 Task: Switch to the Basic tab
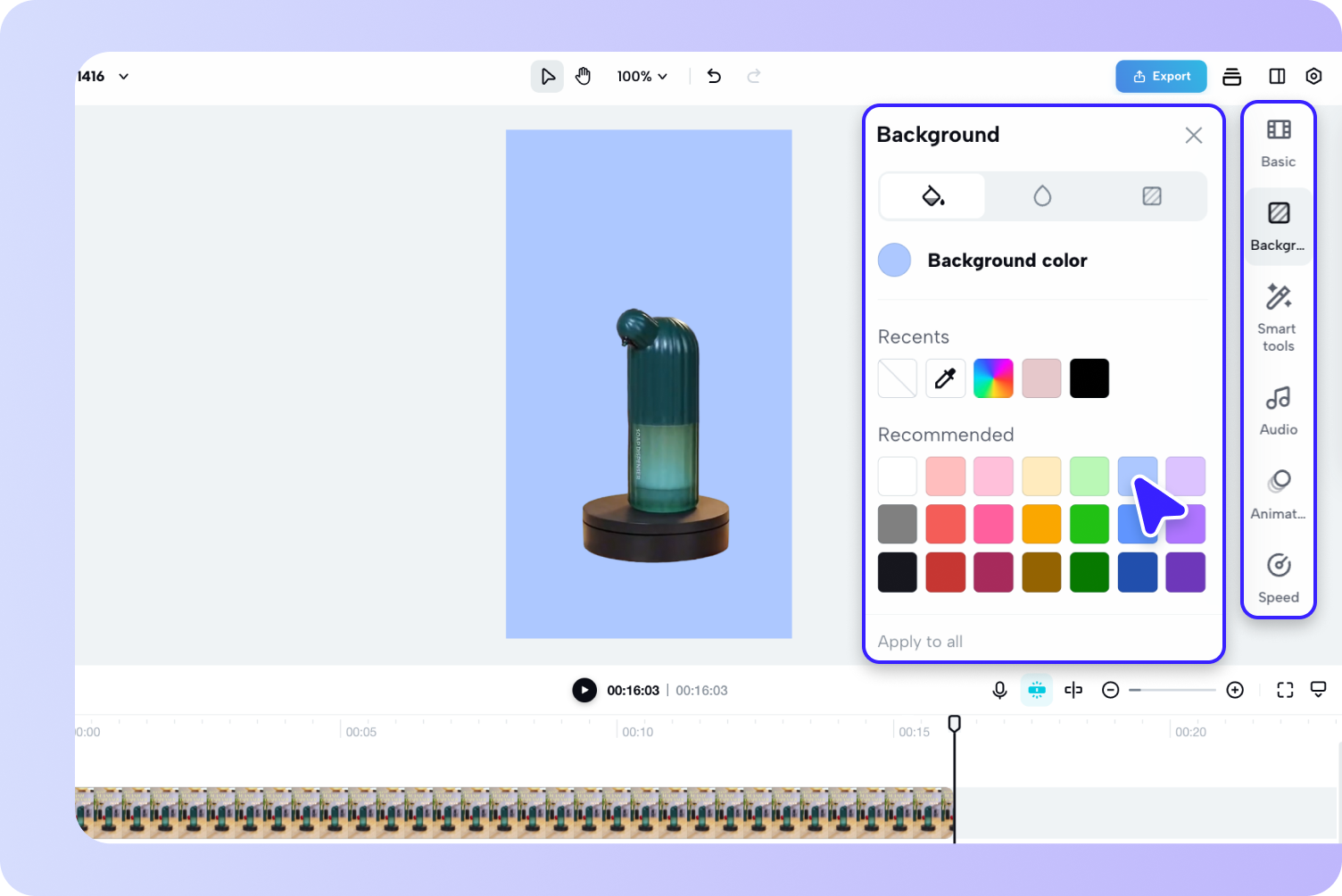(1278, 143)
